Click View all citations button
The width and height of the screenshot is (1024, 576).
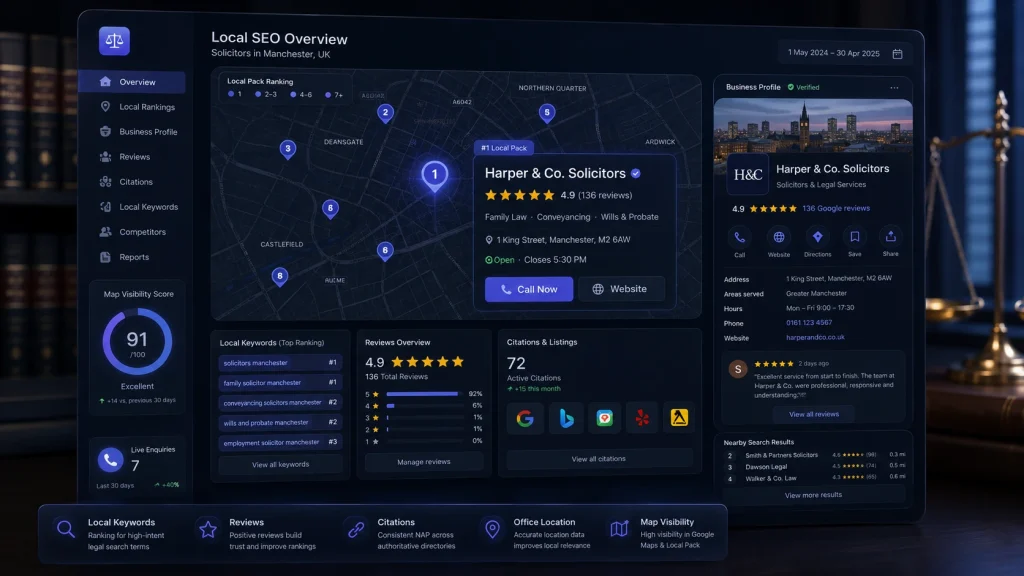point(598,459)
